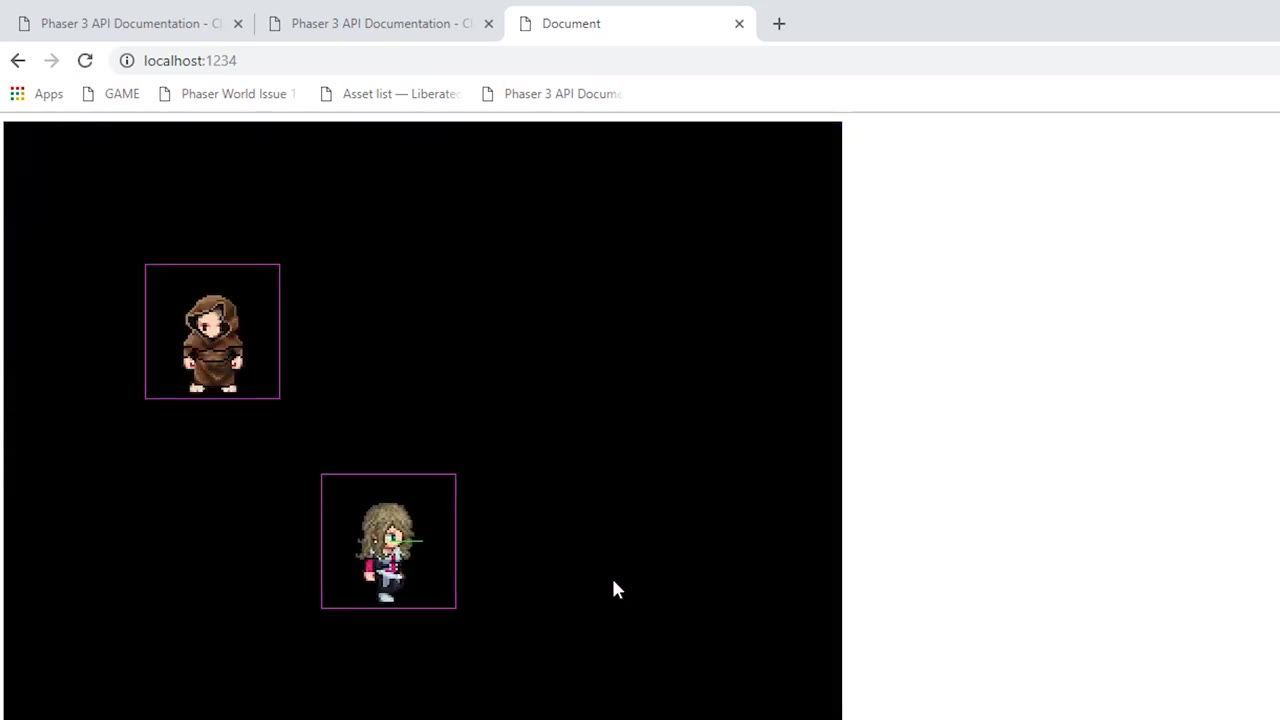Screen dimensions: 1280x720
Task: Close the first Phaser 3 API Documentation tab
Action: point(238,23)
